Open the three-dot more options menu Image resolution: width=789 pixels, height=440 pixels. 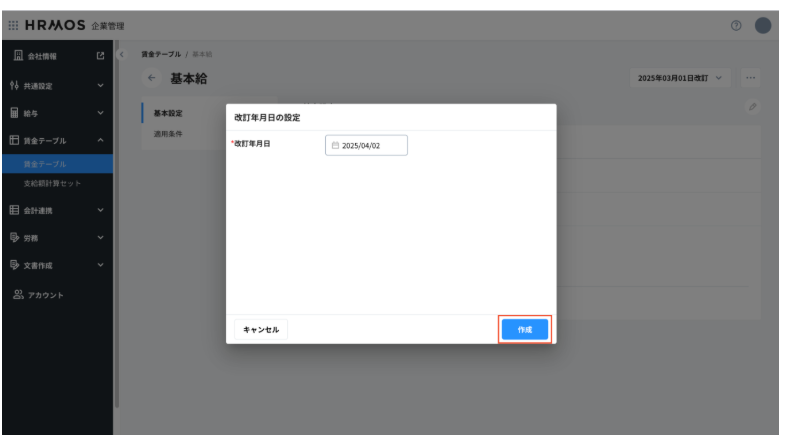(752, 78)
